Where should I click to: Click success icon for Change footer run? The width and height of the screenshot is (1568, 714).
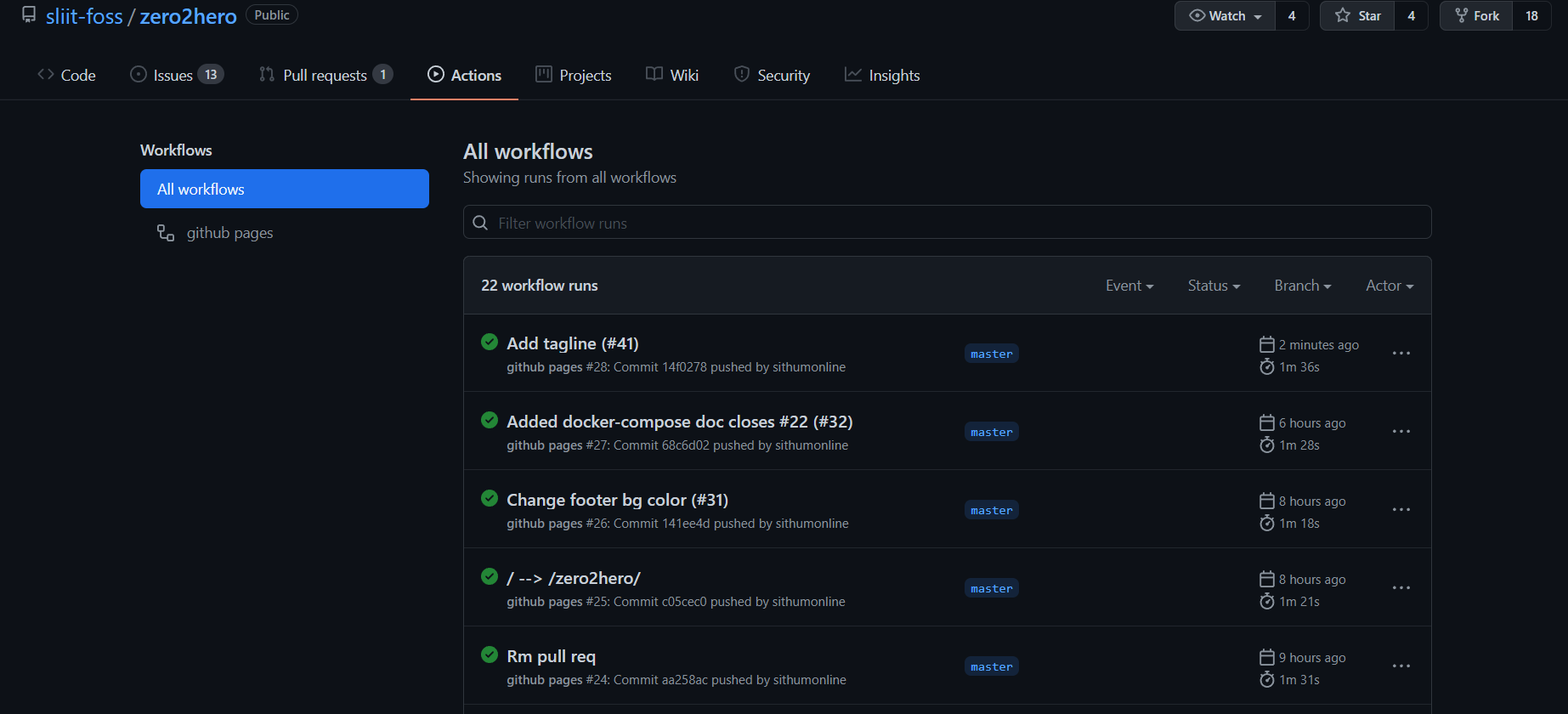tap(490, 498)
